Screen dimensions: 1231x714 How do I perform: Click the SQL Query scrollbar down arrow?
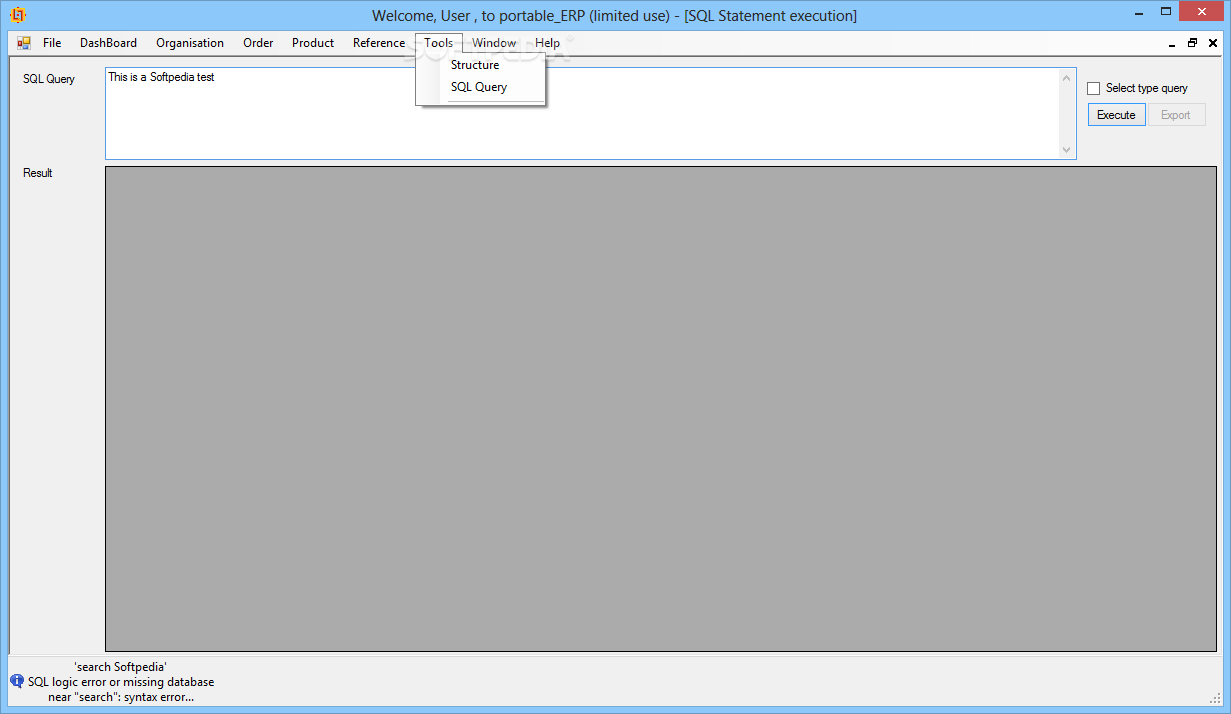pos(1067,150)
